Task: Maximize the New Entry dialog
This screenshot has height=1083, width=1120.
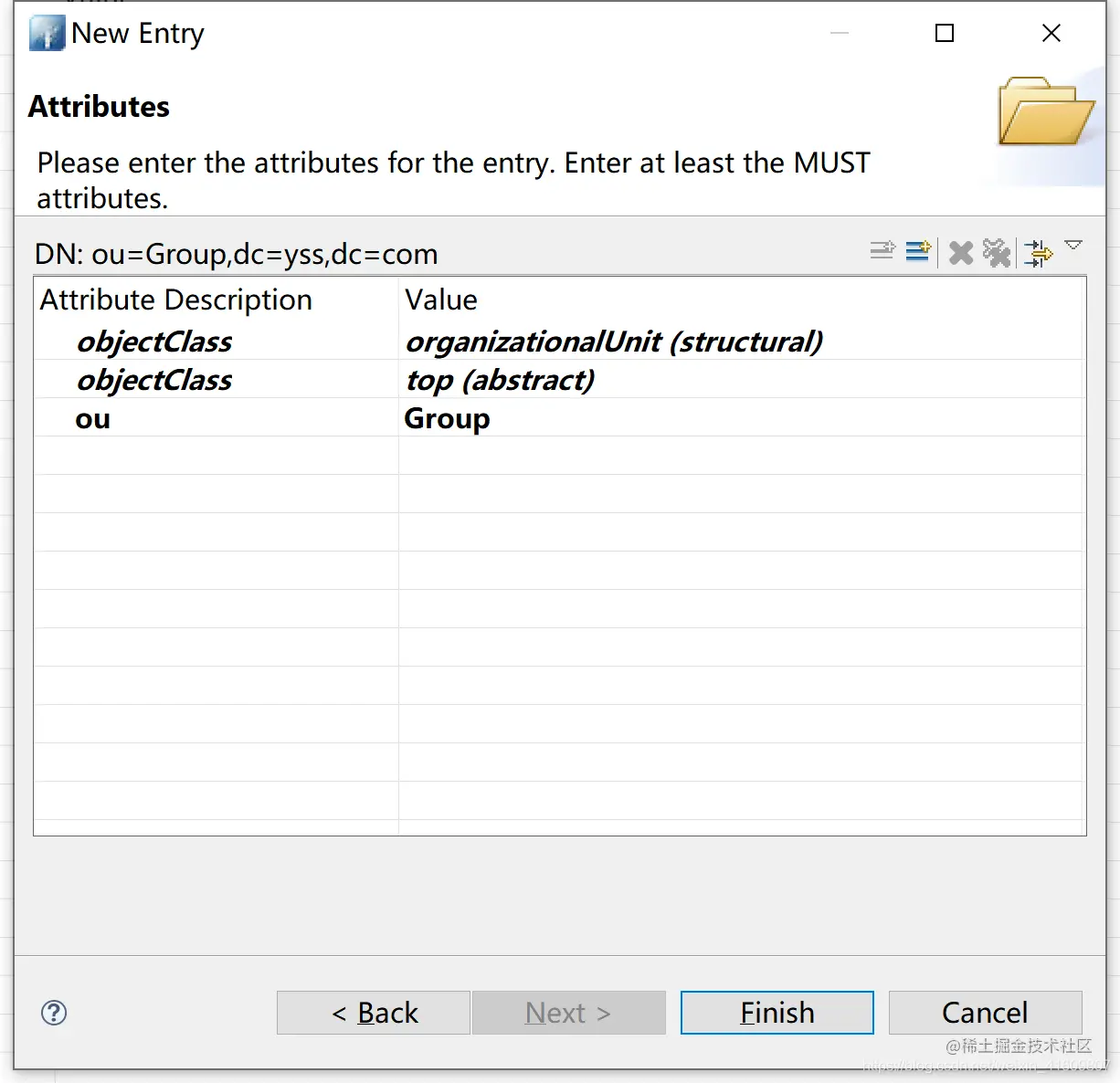Action: [945, 33]
